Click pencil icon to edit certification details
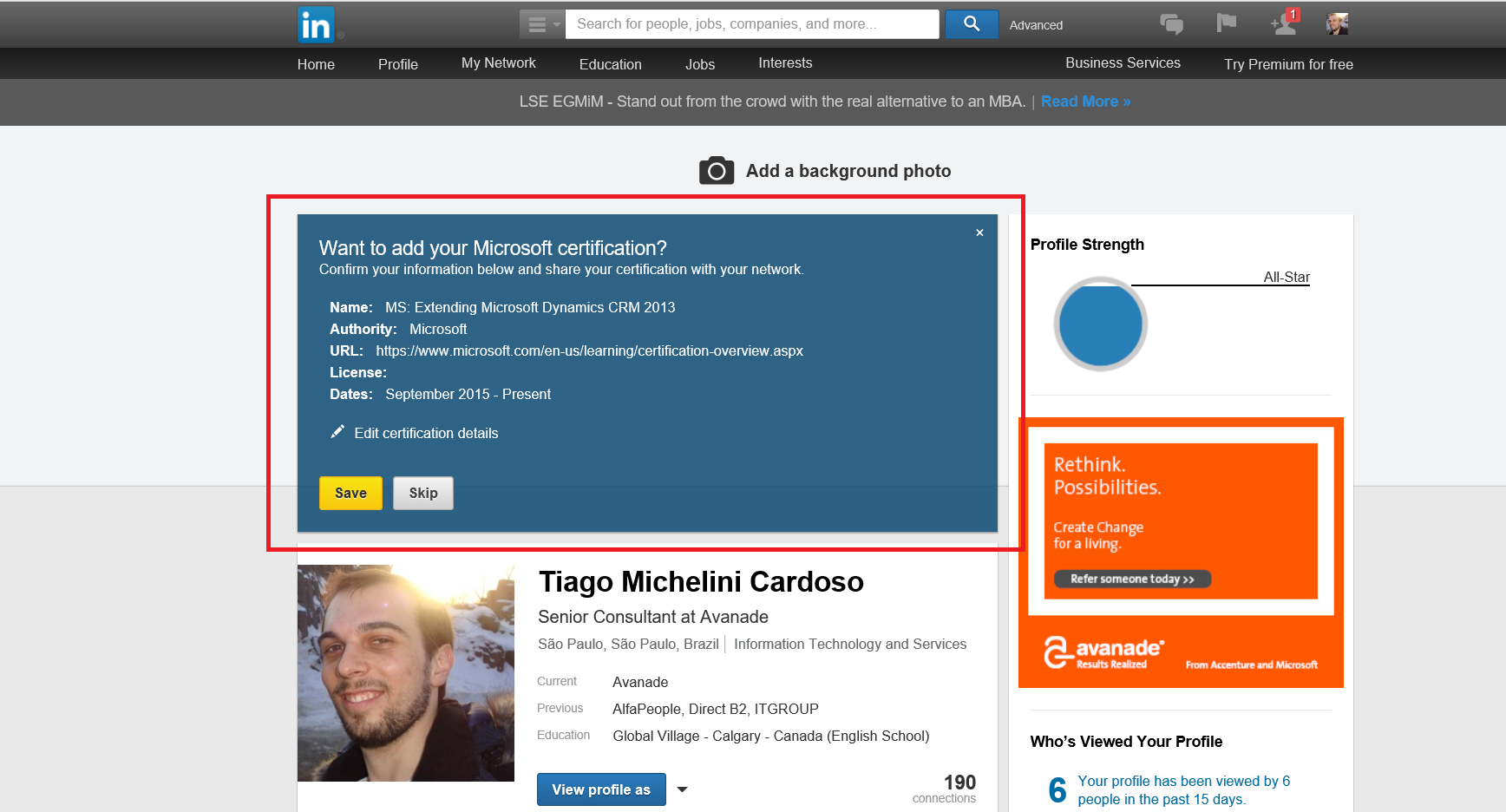 point(337,432)
